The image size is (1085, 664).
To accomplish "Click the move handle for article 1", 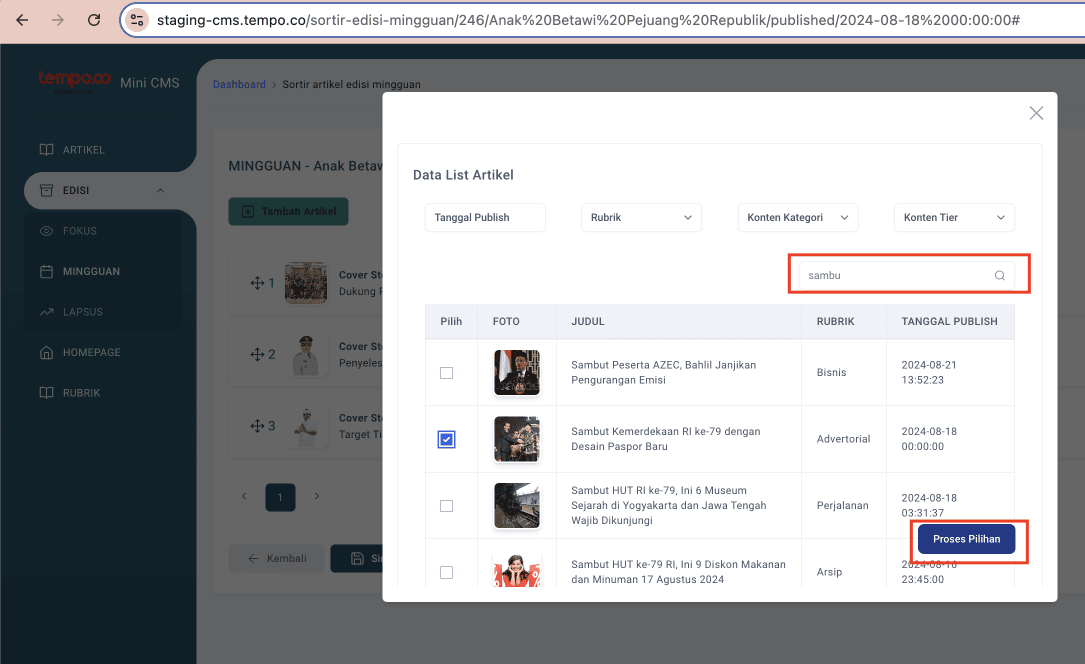I will [x=257, y=283].
